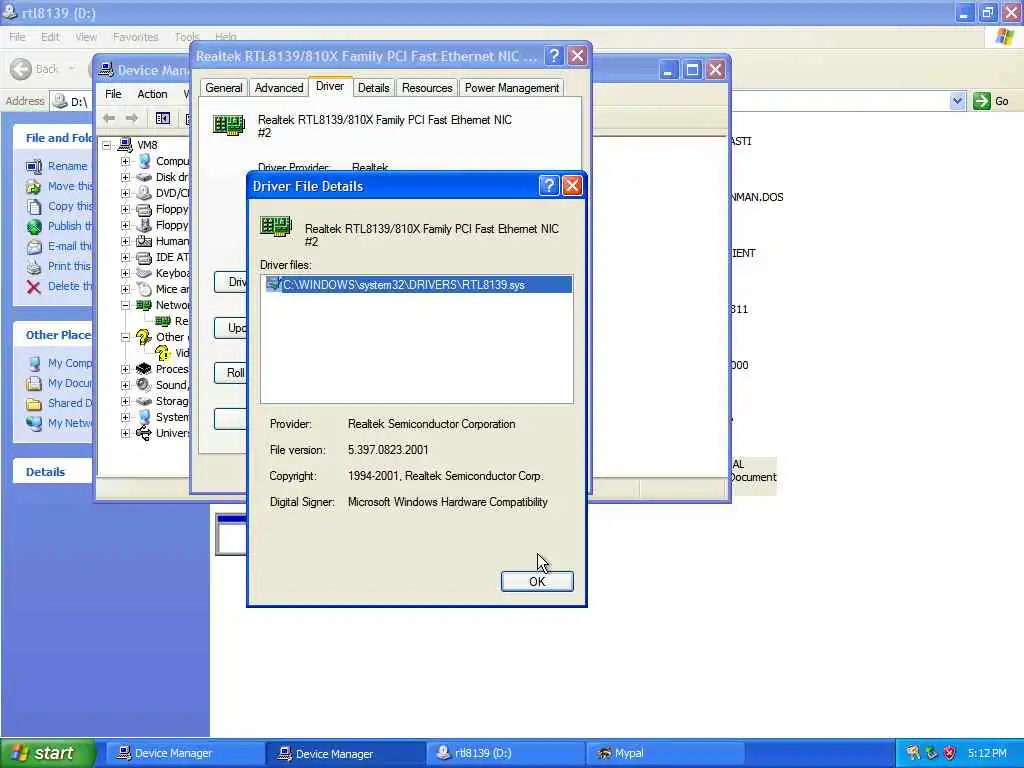This screenshot has width=1024, height=768.
Task: Click the network card icon in Realtek properties
Action: click(x=229, y=124)
